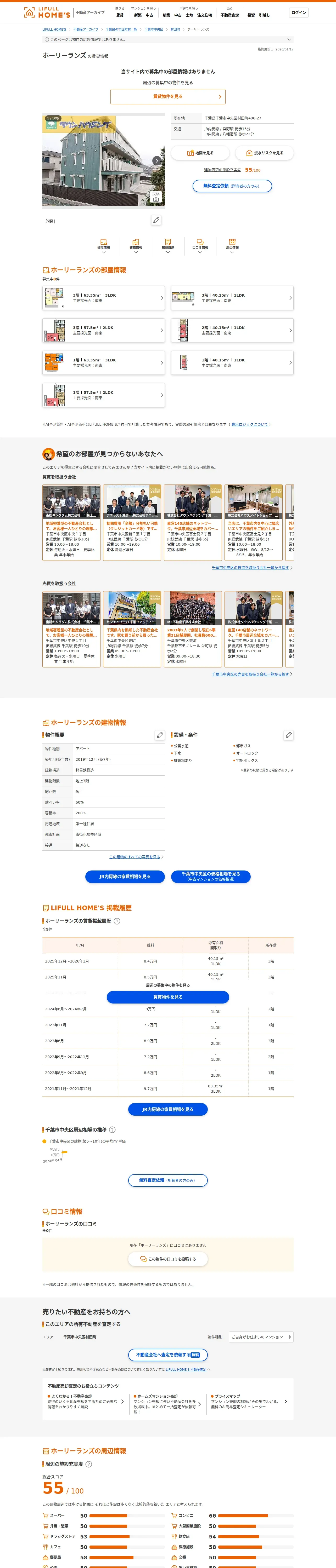Click the LIFULL HOME'S logo

[47, 12]
